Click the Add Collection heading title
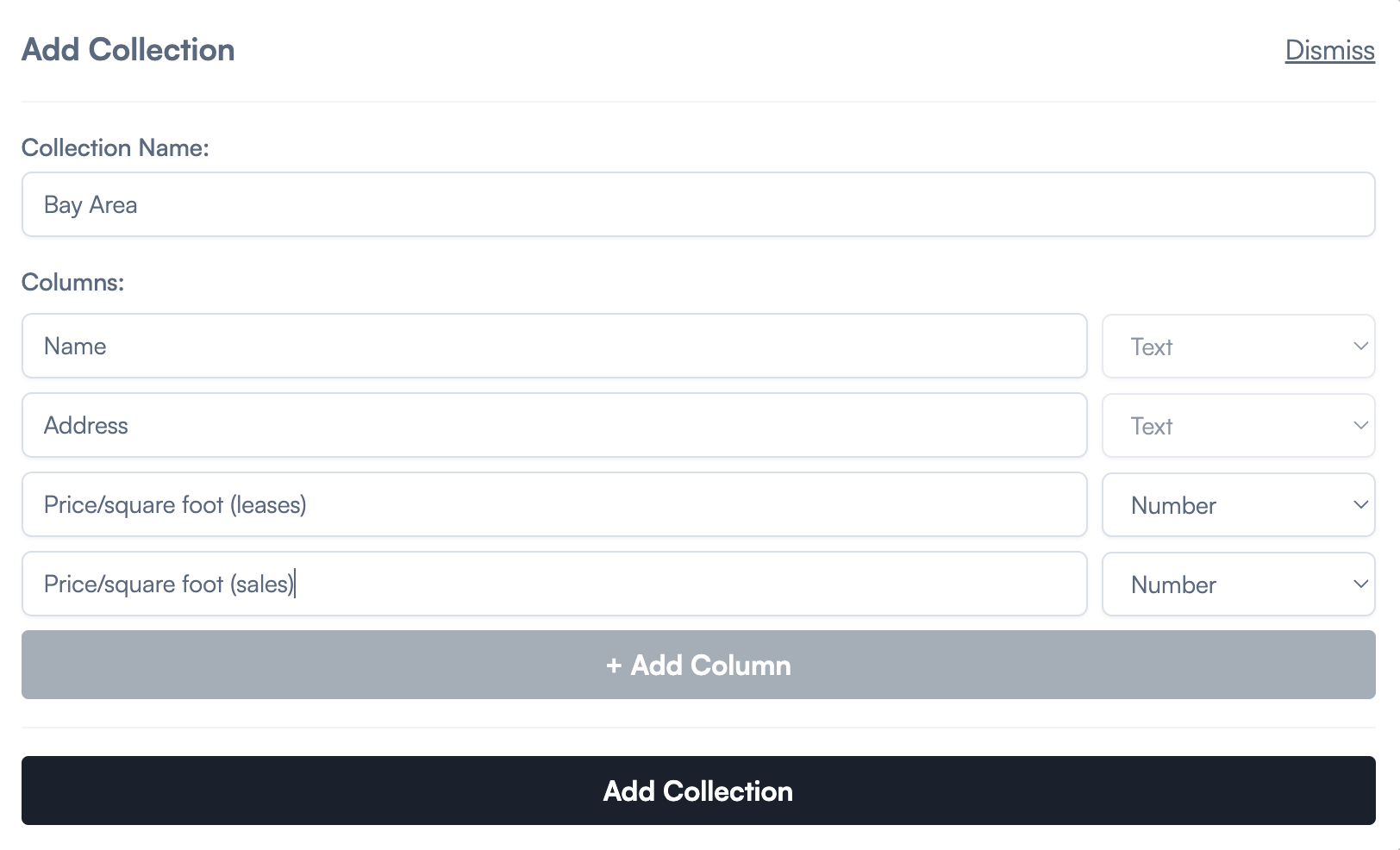The image size is (1400, 850). coord(128,50)
